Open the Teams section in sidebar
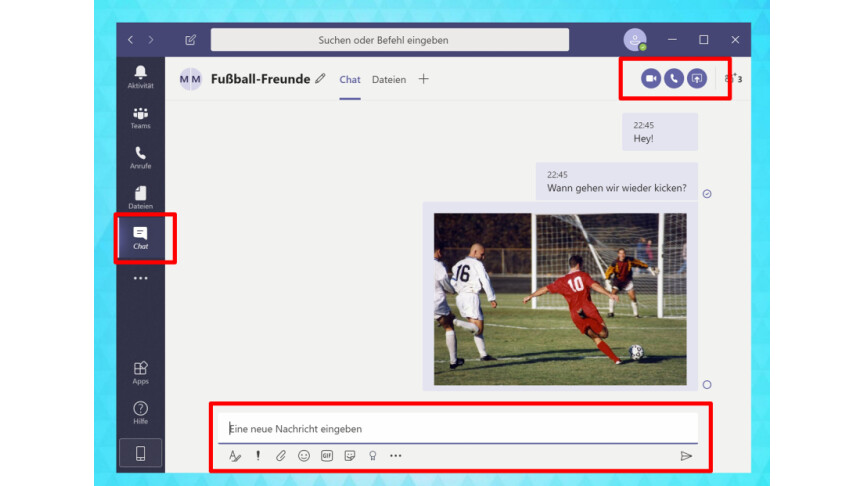The width and height of the screenshot is (864, 486). [140, 118]
